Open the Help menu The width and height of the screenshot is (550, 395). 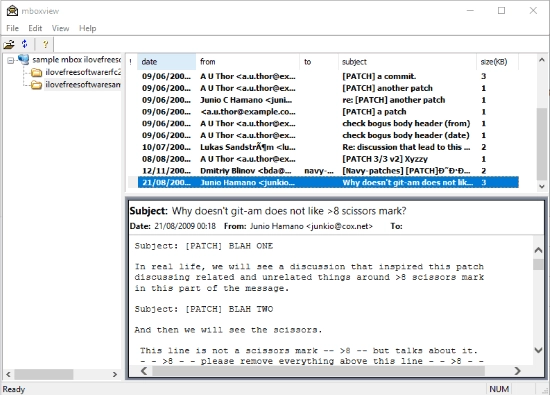click(87, 28)
